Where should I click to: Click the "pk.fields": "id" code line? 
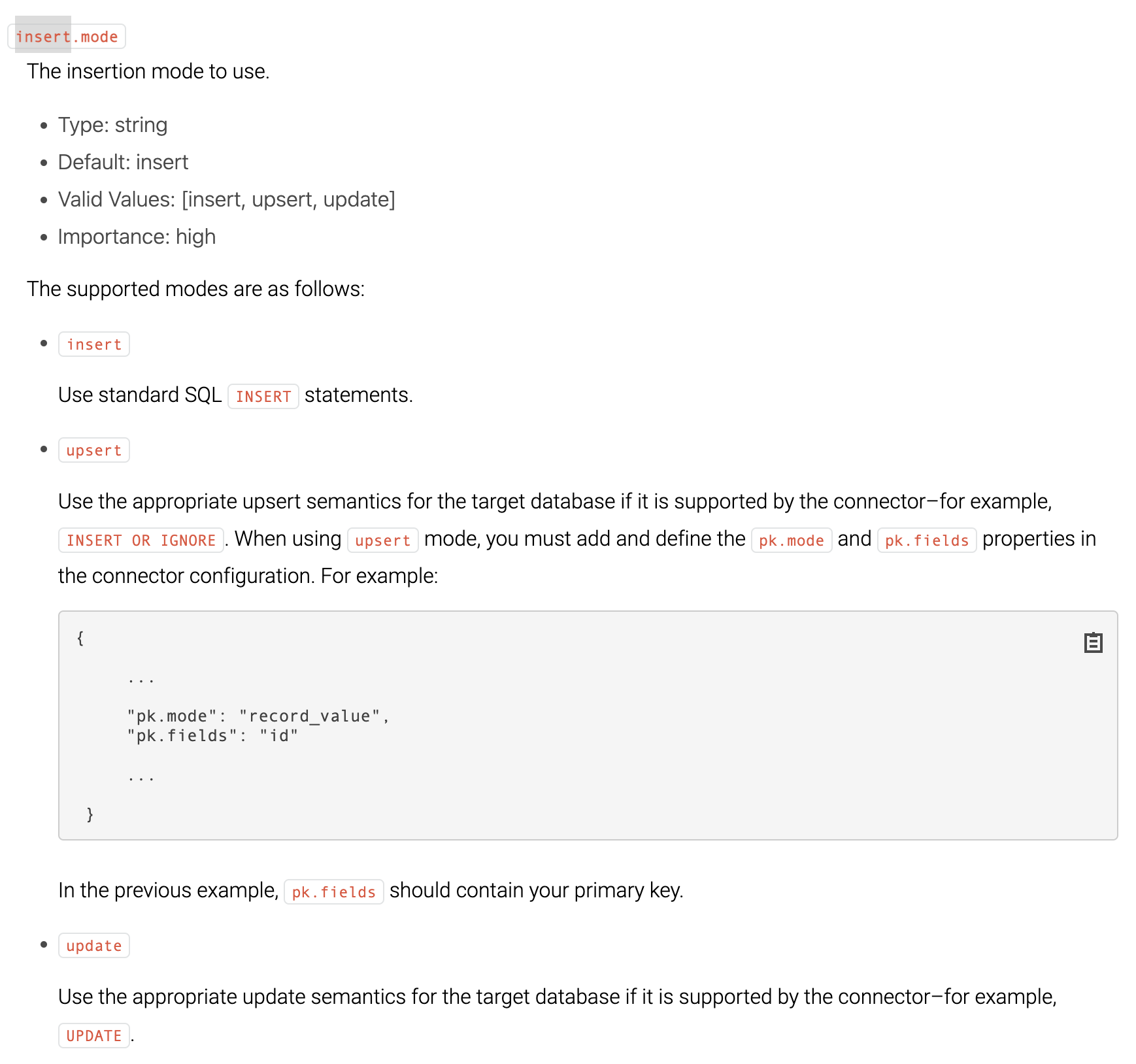click(213, 736)
